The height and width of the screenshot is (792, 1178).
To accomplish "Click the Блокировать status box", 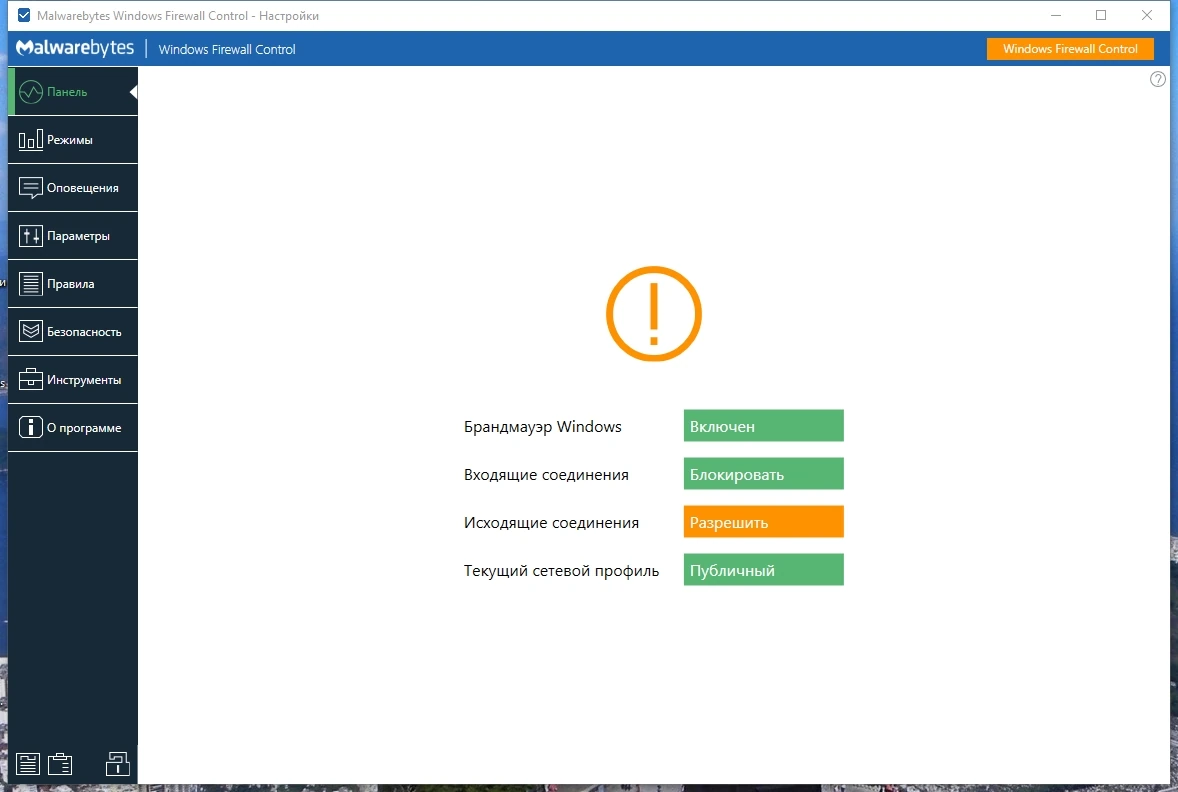I will pos(763,474).
